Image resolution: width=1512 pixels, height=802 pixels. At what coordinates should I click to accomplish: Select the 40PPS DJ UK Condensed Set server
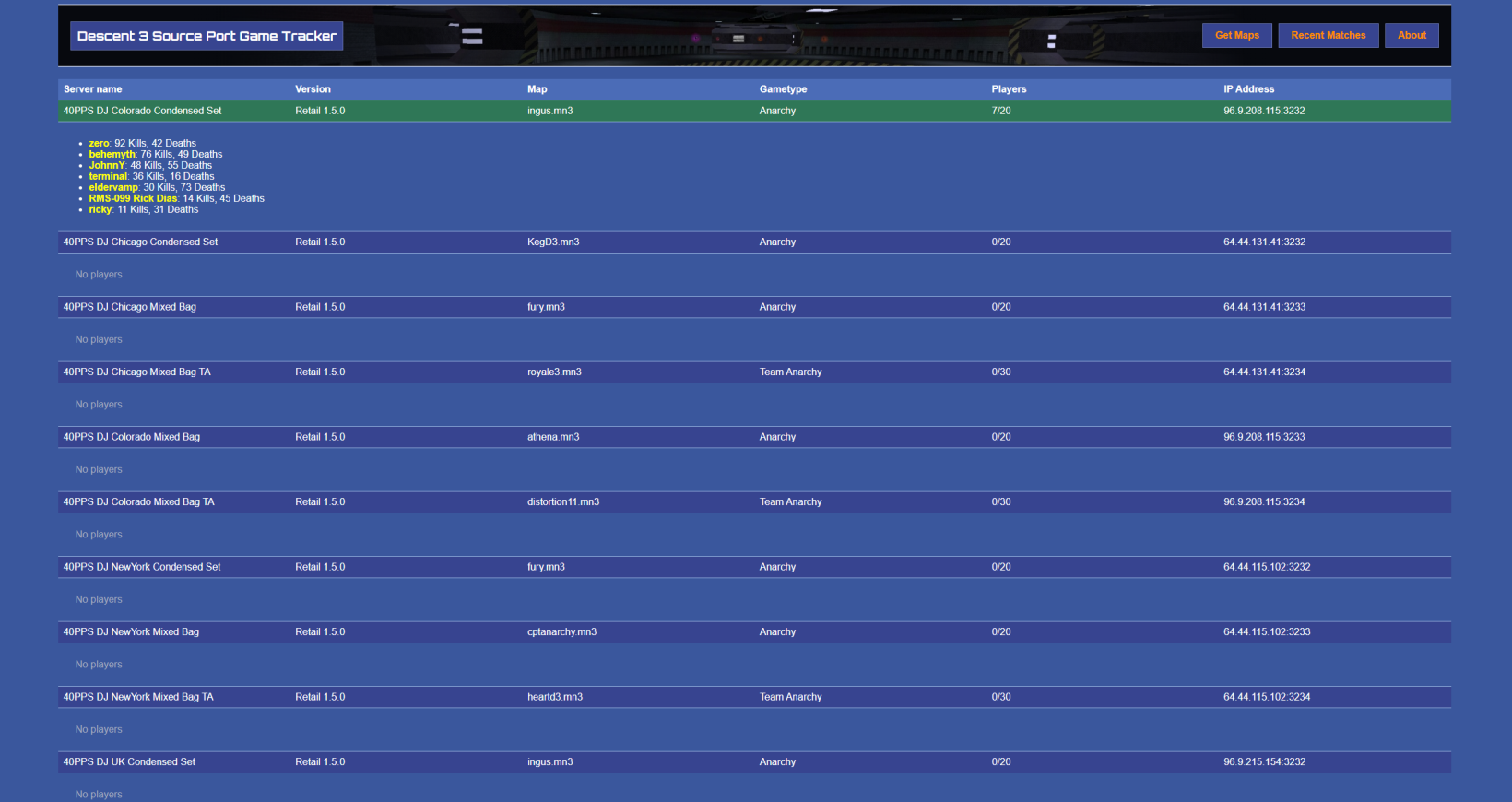(x=754, y=762)
